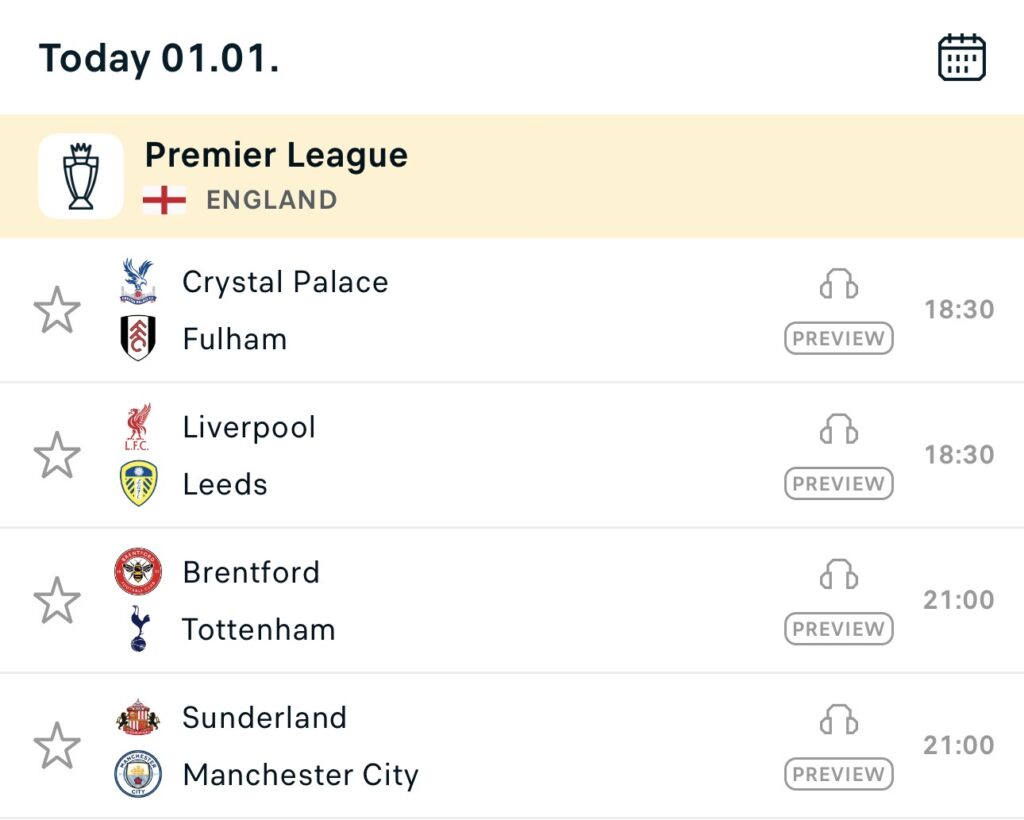Click the England flag icon
This screenshot has height=820, width=1024.
pyautogui.click(x=164, y=200)
